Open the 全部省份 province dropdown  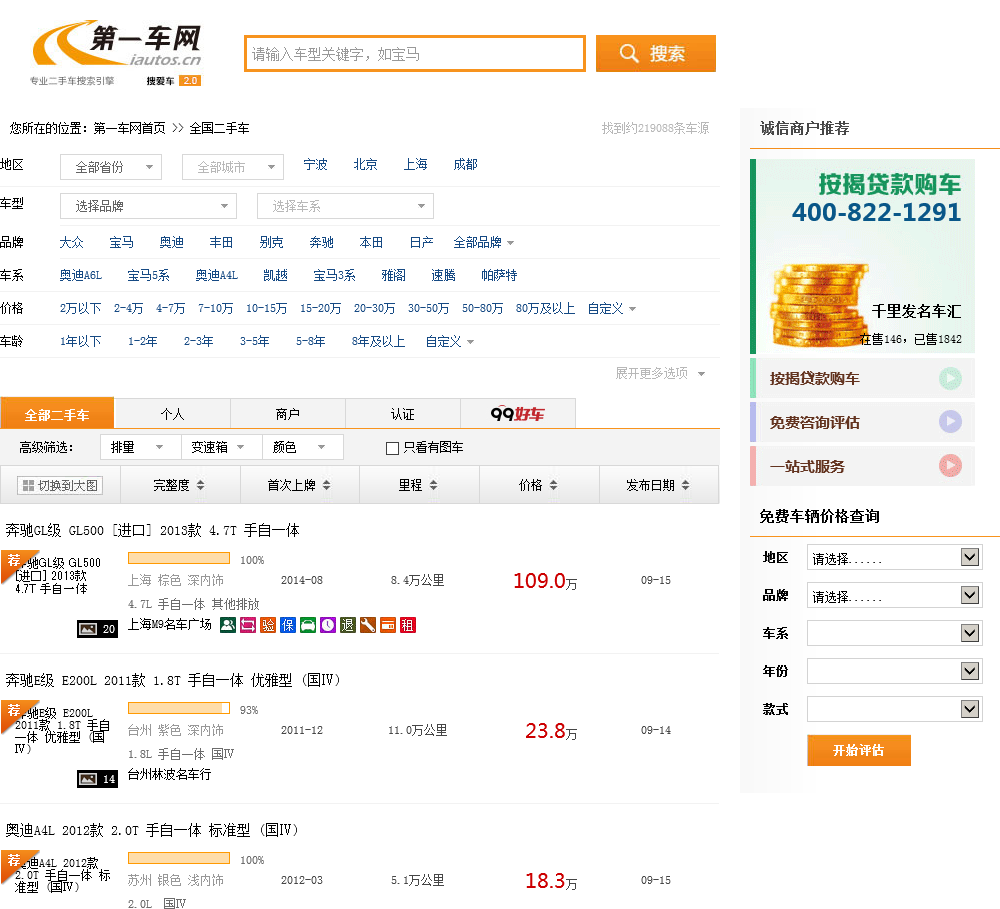click(x=111, y=167)
